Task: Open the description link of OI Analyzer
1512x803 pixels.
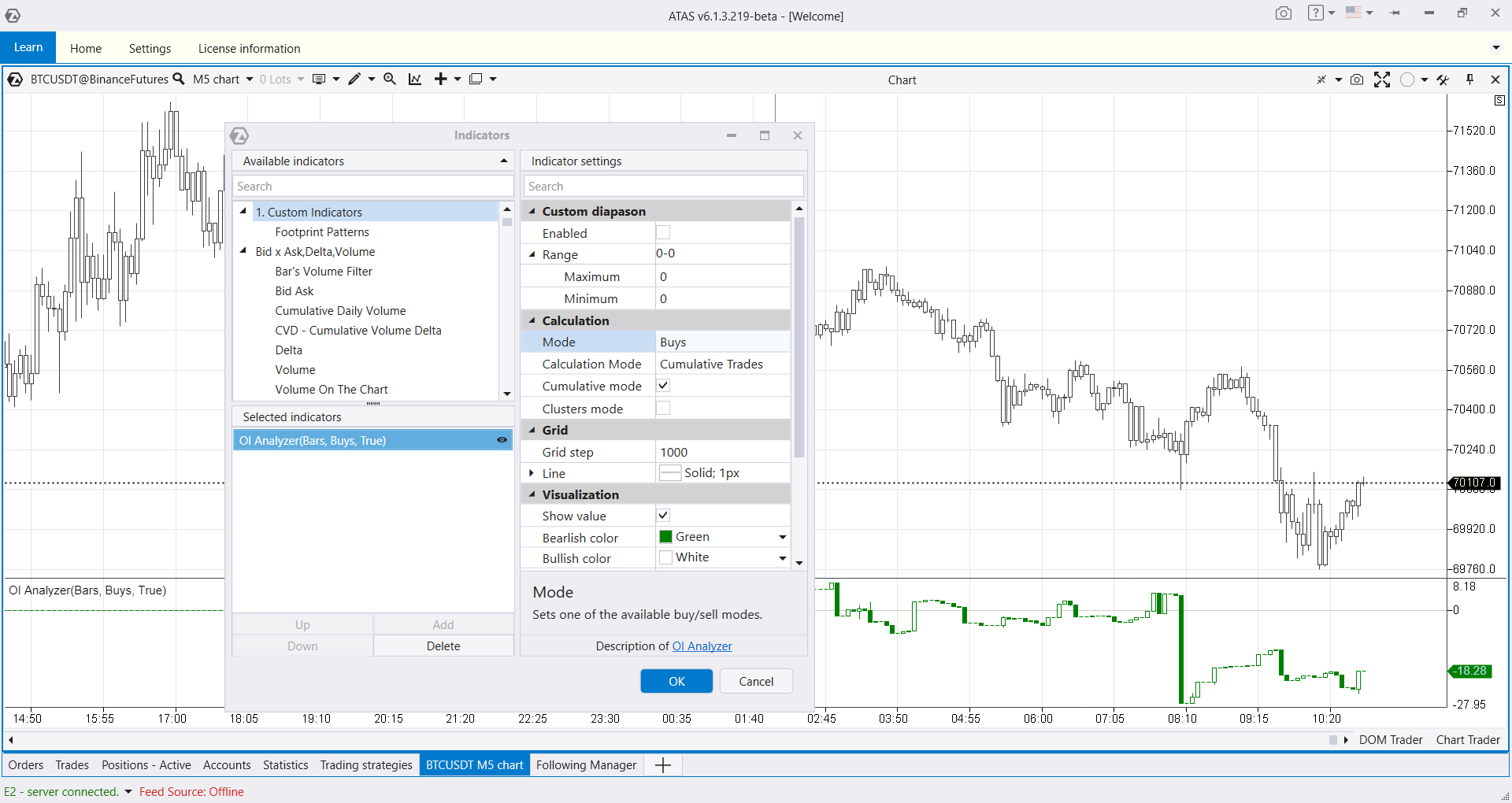Action: tap(702, 646)
